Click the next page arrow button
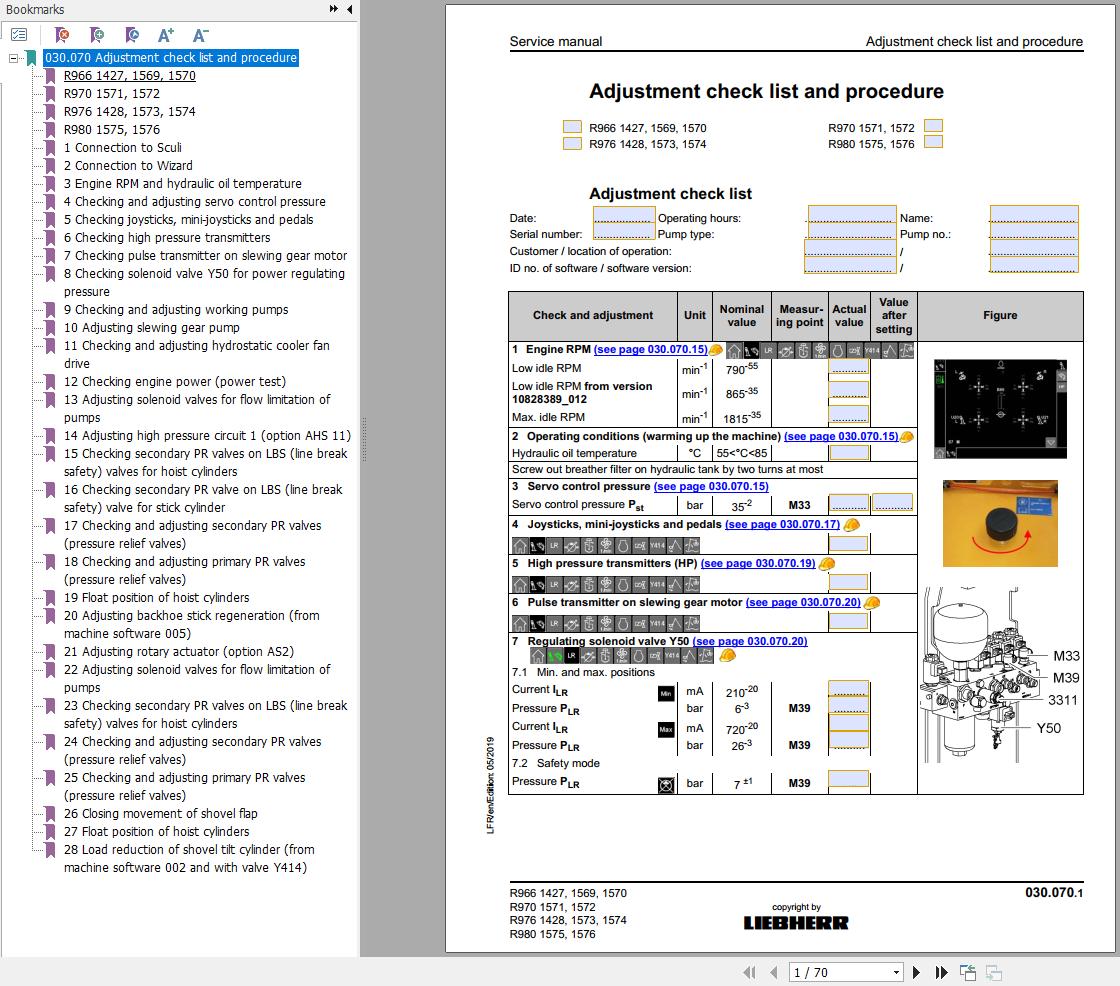Screen dimensions: 1120x986 [x=916, y=971]
